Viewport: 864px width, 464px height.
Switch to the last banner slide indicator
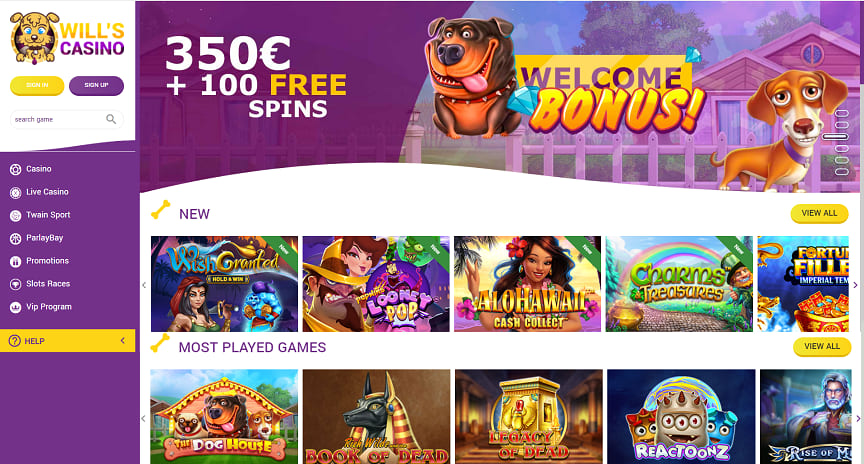click(841, 171)
